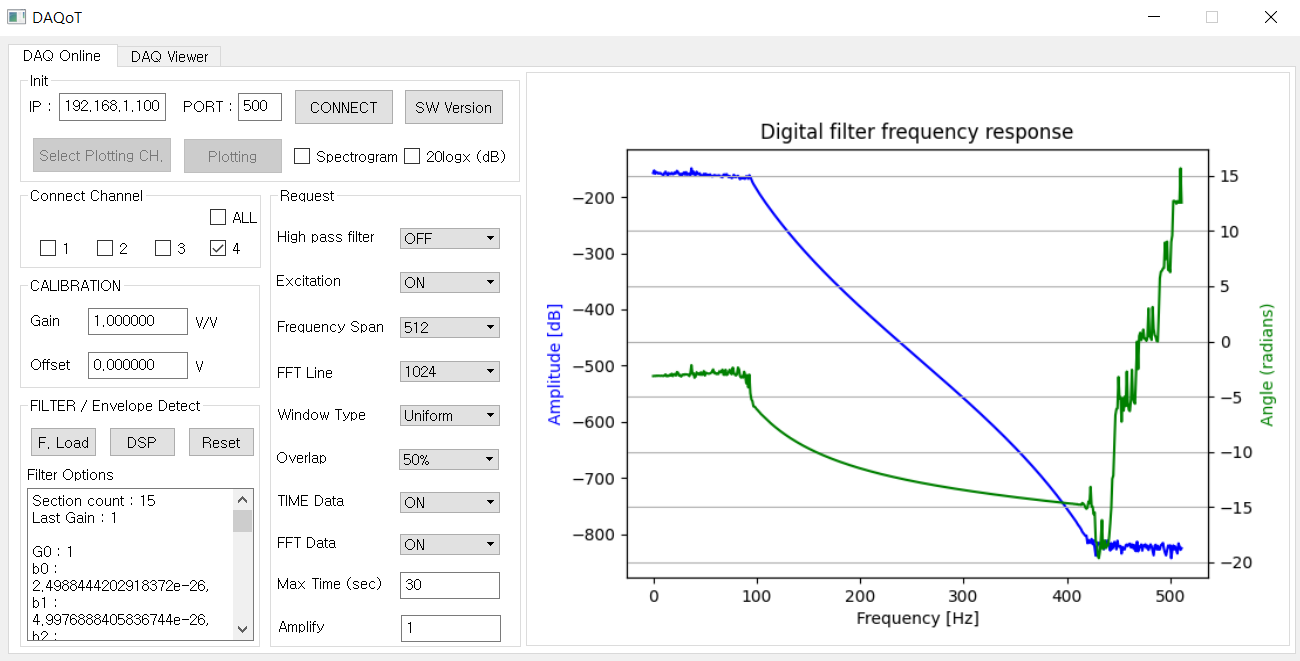This screenshot has height=661, width=1300.
Task: Click the Filter Options vertical scrollbar thumb
Action: tap(243, 520)
